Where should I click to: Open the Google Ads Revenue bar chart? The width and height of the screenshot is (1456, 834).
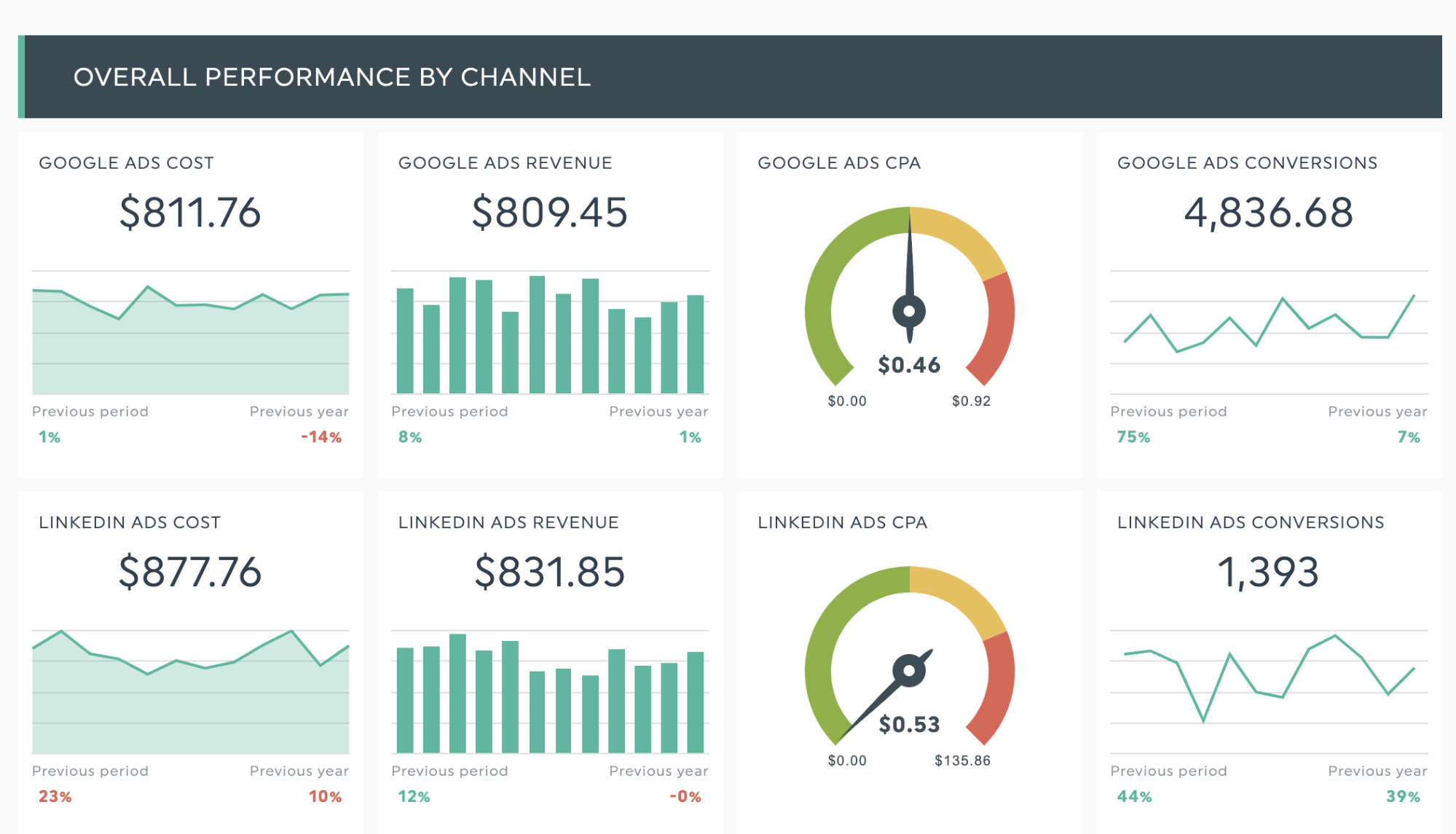click(x=550, y=333)
